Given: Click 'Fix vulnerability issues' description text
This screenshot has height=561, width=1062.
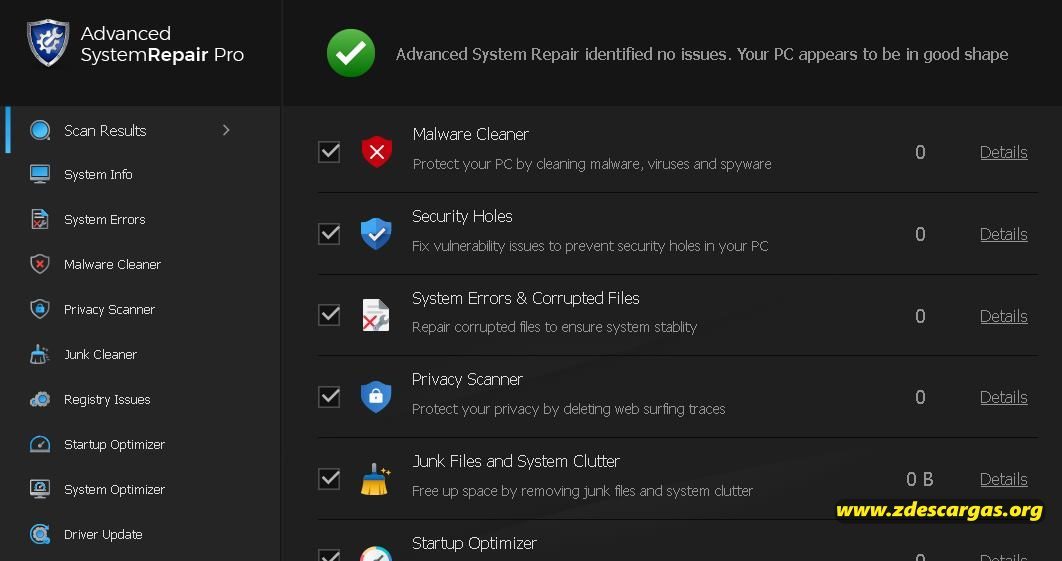Looking at the screenshot, I should (590, 246).
